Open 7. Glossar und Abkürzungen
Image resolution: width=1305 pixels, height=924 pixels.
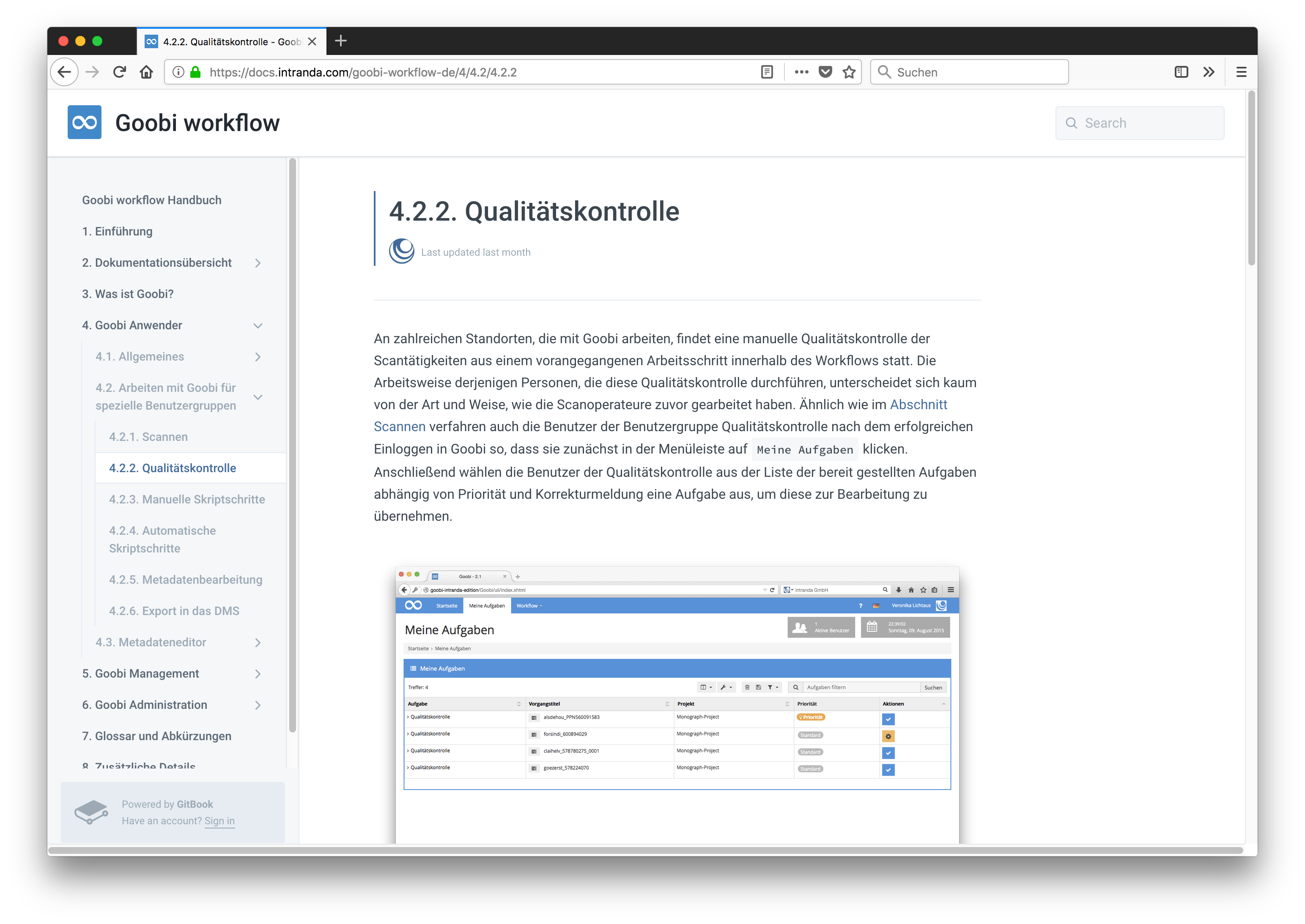click(x=156, y=735)
